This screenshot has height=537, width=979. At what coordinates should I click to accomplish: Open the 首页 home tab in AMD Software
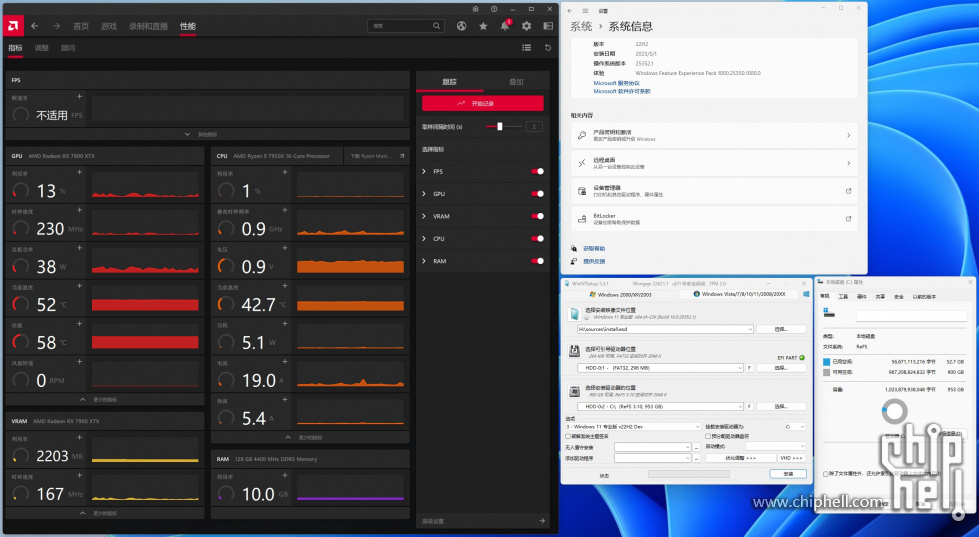click(x=81, y=26)
